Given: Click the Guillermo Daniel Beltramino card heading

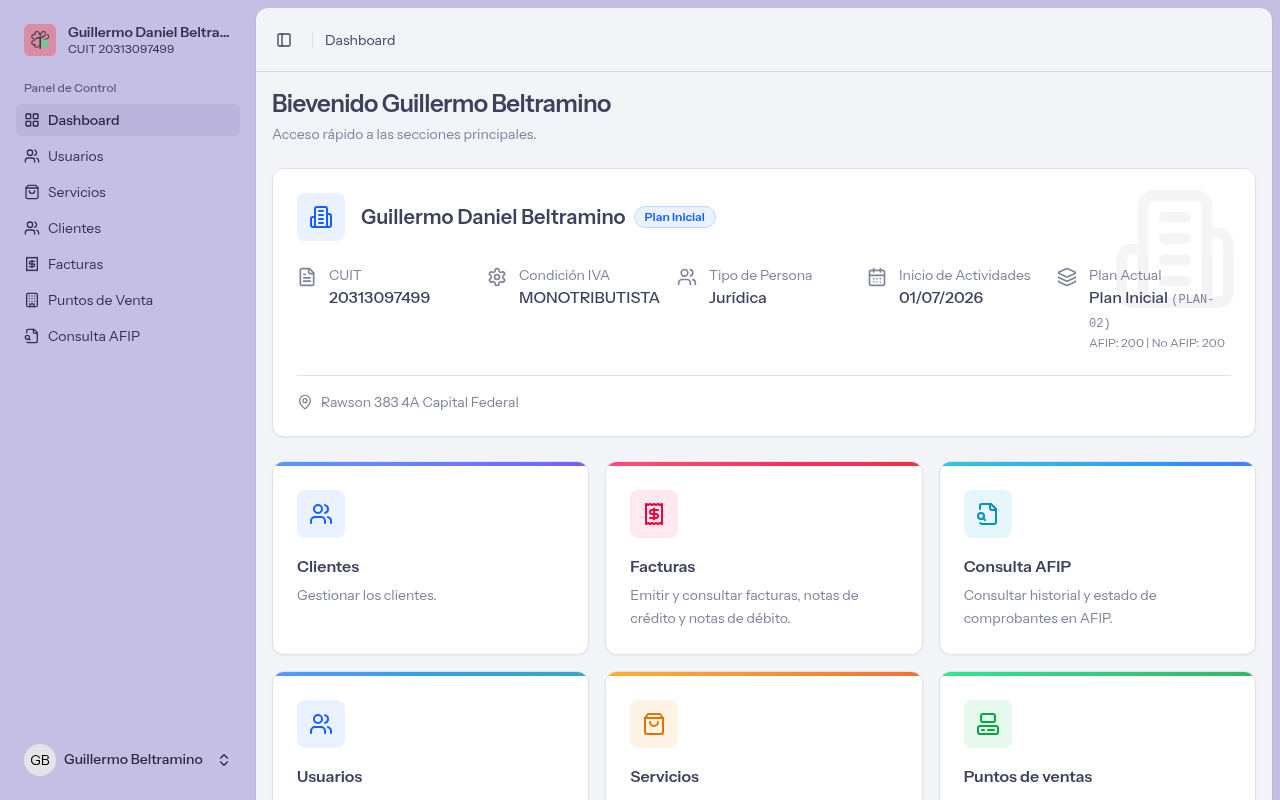Looking at the screenshot, I should coord(493,217).
